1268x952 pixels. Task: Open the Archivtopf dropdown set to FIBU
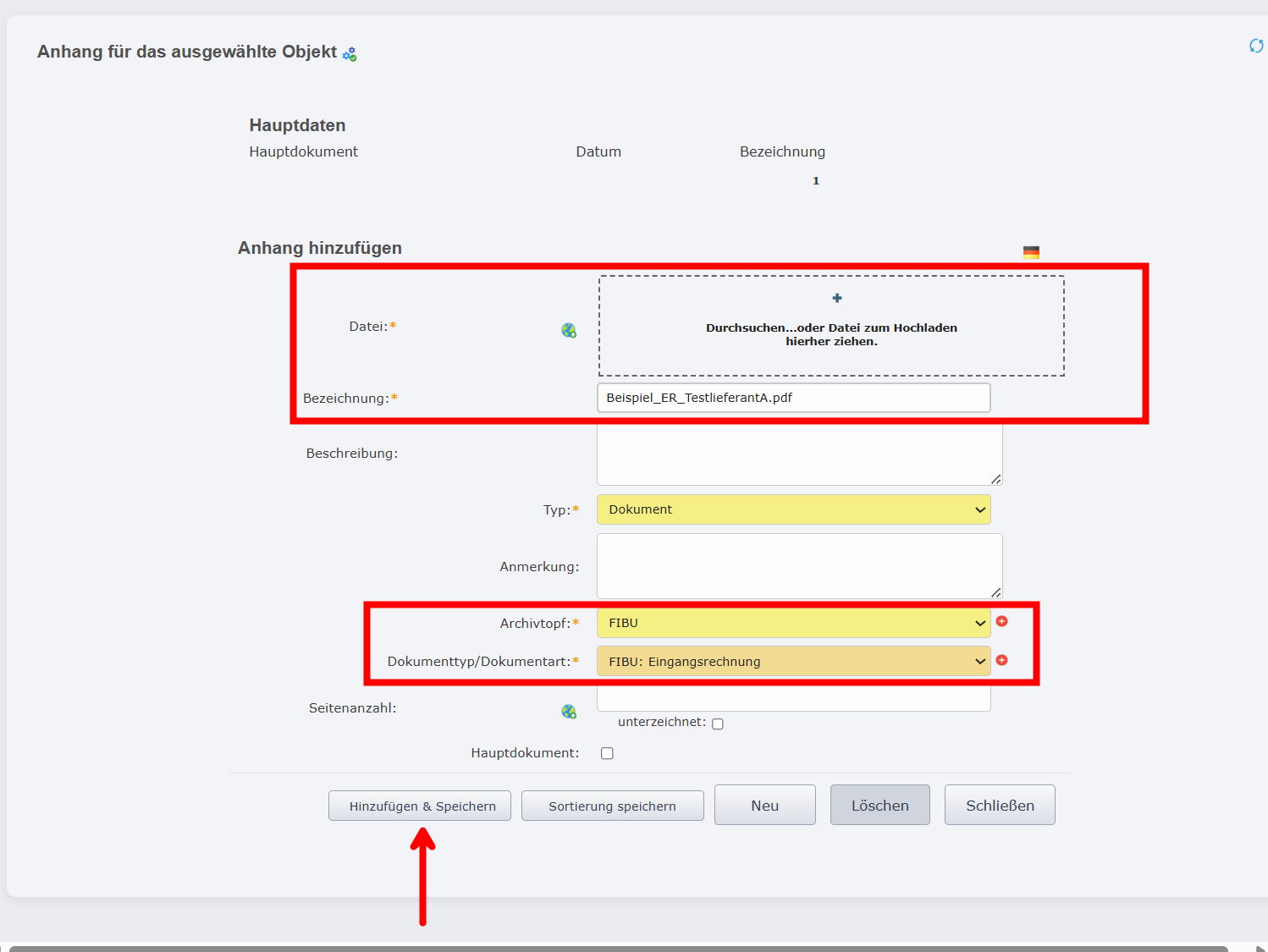(793, 622)
